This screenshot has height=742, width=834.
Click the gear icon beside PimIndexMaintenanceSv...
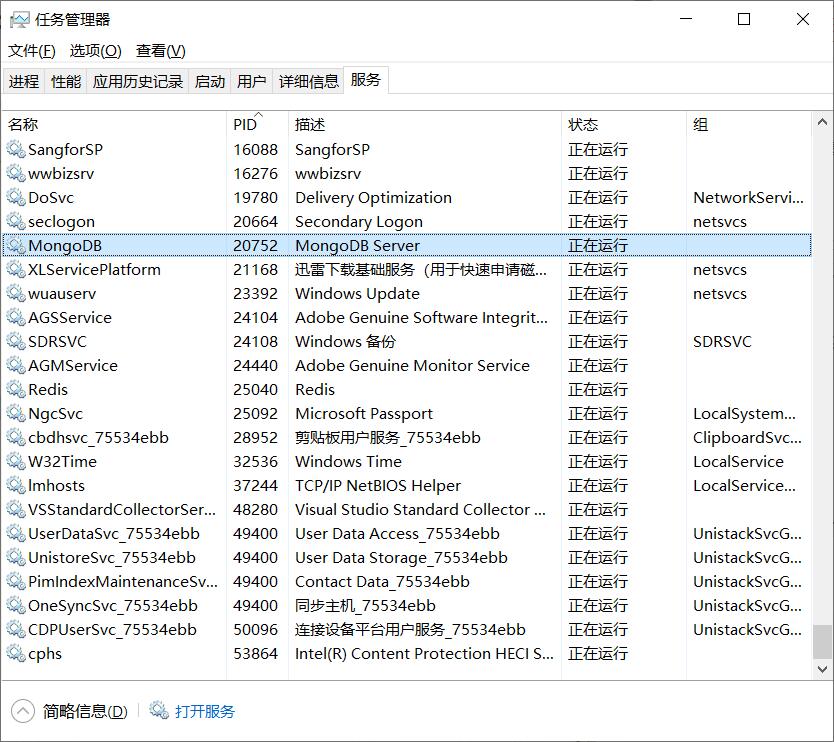point(16,581)
